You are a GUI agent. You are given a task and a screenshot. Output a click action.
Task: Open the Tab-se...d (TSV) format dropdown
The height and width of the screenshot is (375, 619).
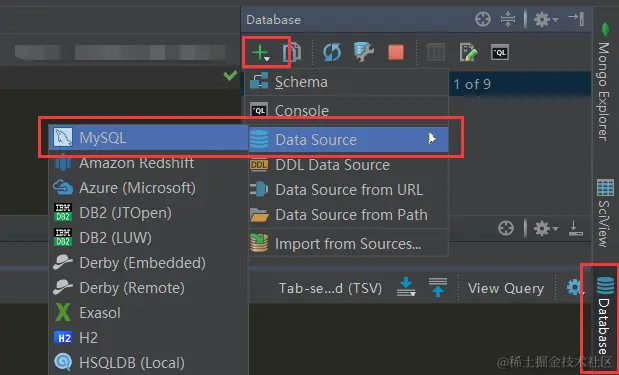330,288
